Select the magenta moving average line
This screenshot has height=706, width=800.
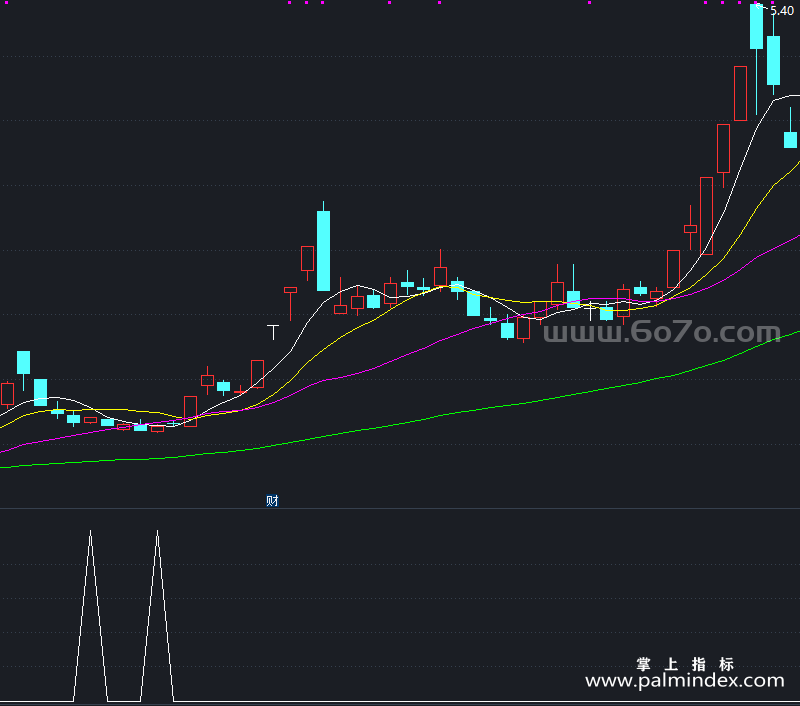(x=400, y=357)
